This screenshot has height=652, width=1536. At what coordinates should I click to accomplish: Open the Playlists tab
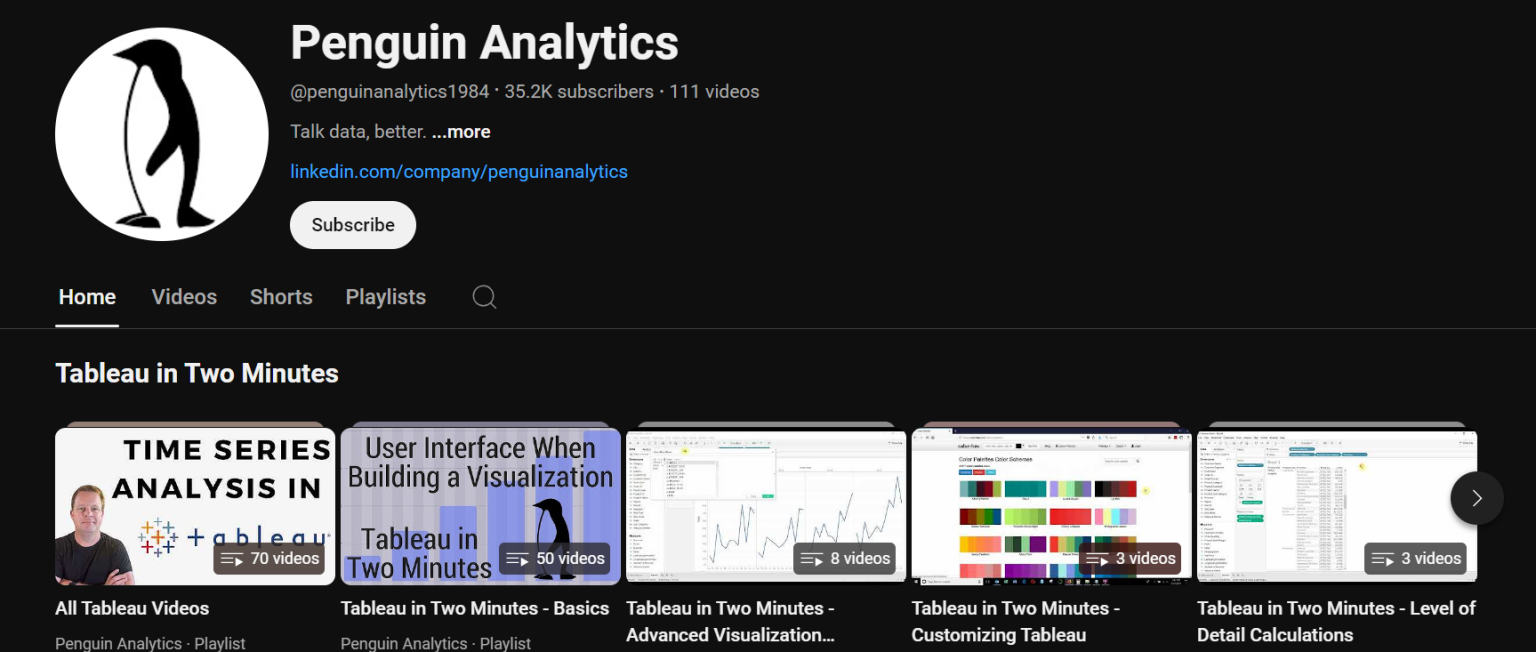click(x=385, y=297)
